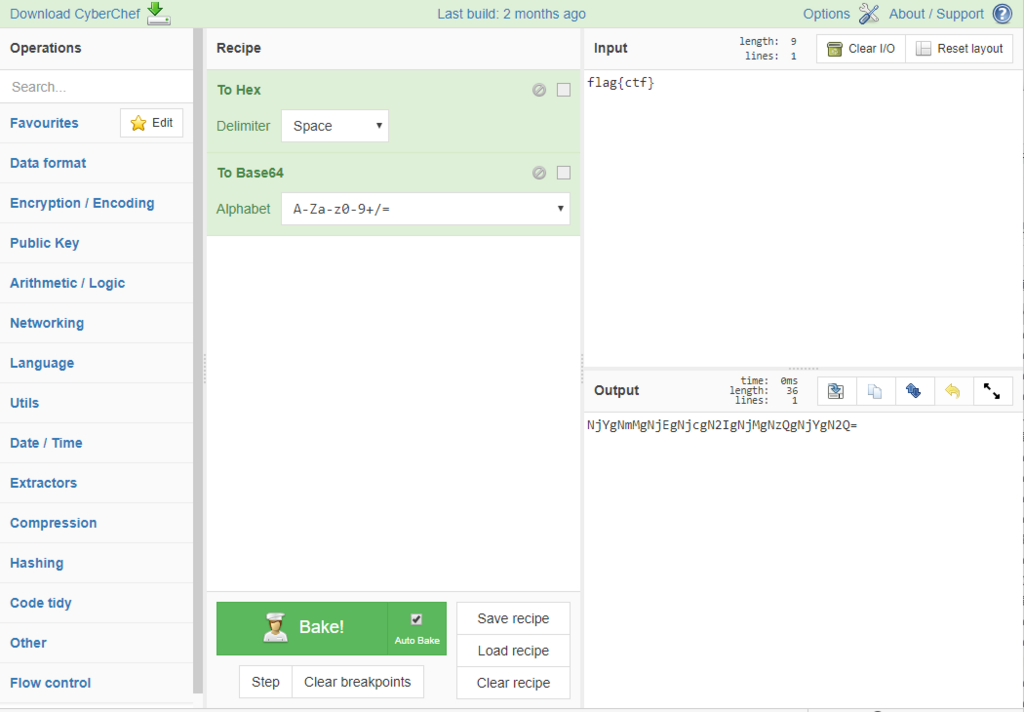Click in the Input text area with flag{ctf}
The width and height of the screenshot is (1024, 712).
pyautogui.click(x=803, y=218)
